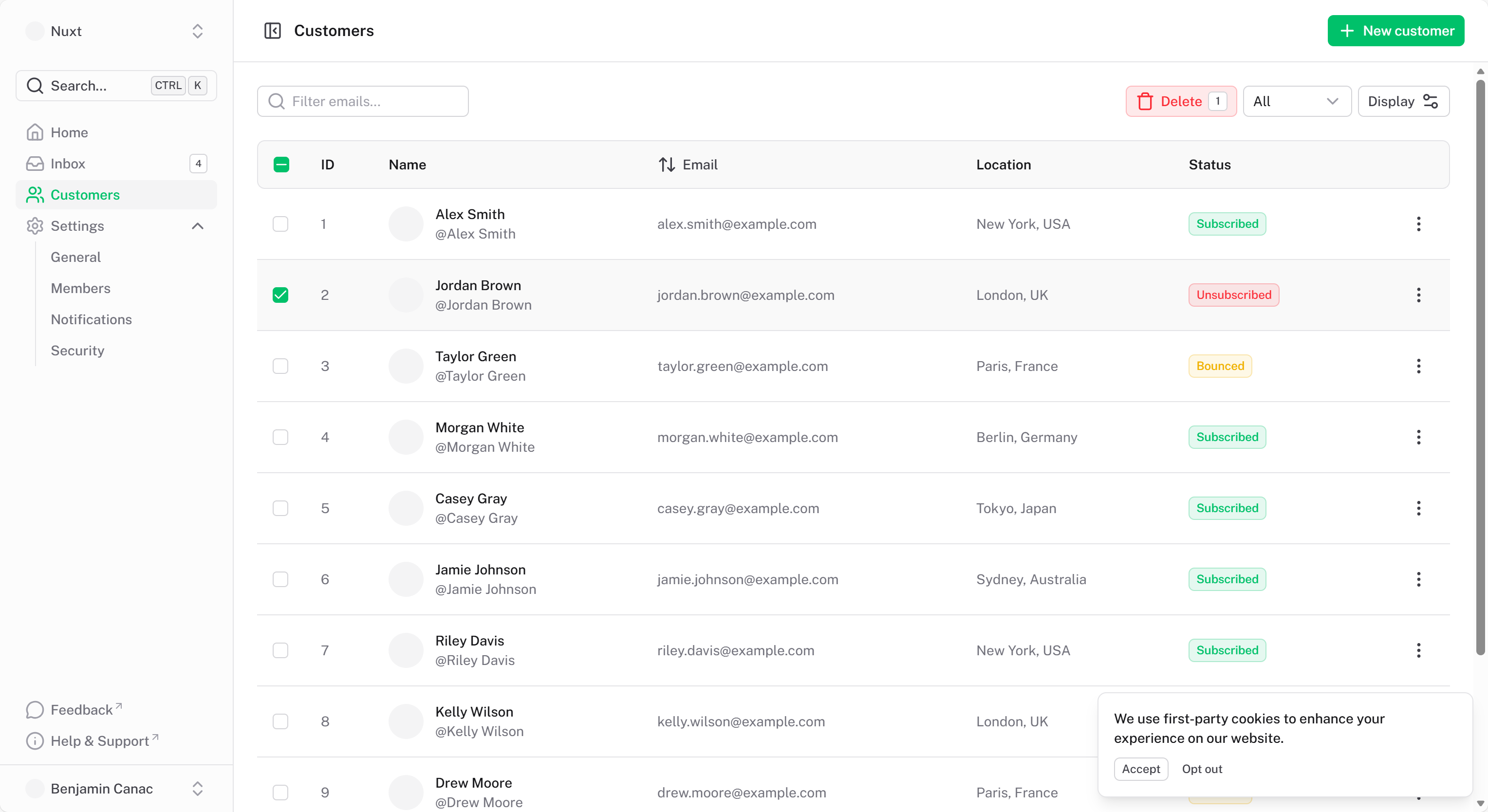
Task: Select Taylor Green's row checkbox
Action: pos(281,366)
